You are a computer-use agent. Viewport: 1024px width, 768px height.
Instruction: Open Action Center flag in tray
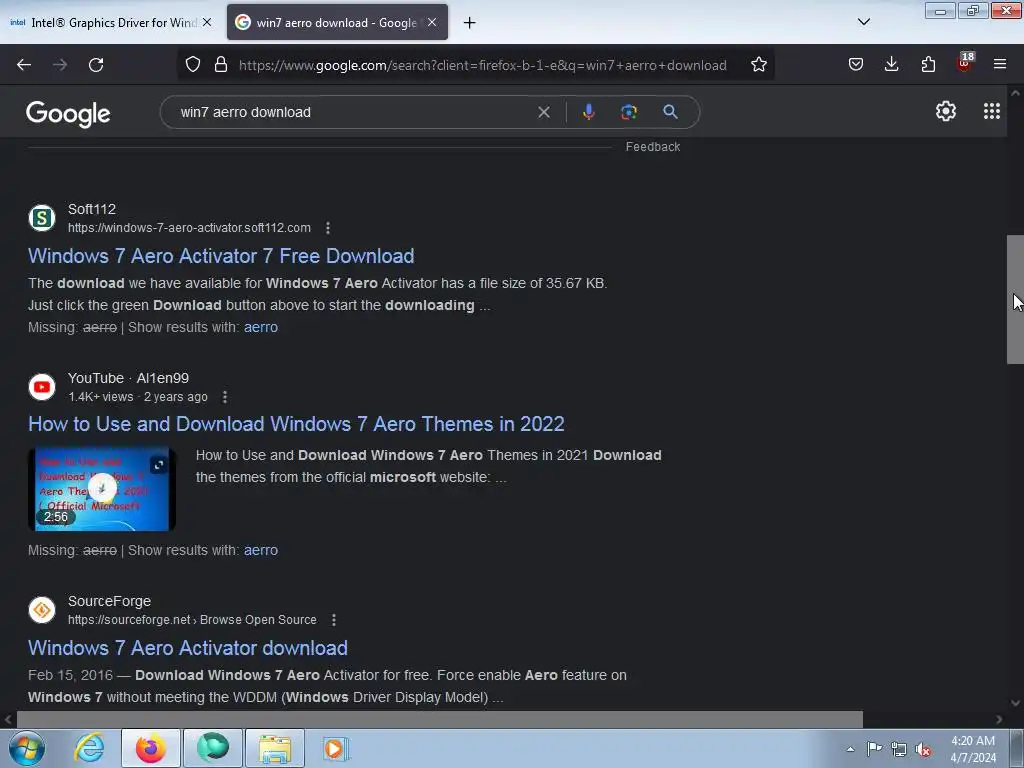(x=874, y=749)
